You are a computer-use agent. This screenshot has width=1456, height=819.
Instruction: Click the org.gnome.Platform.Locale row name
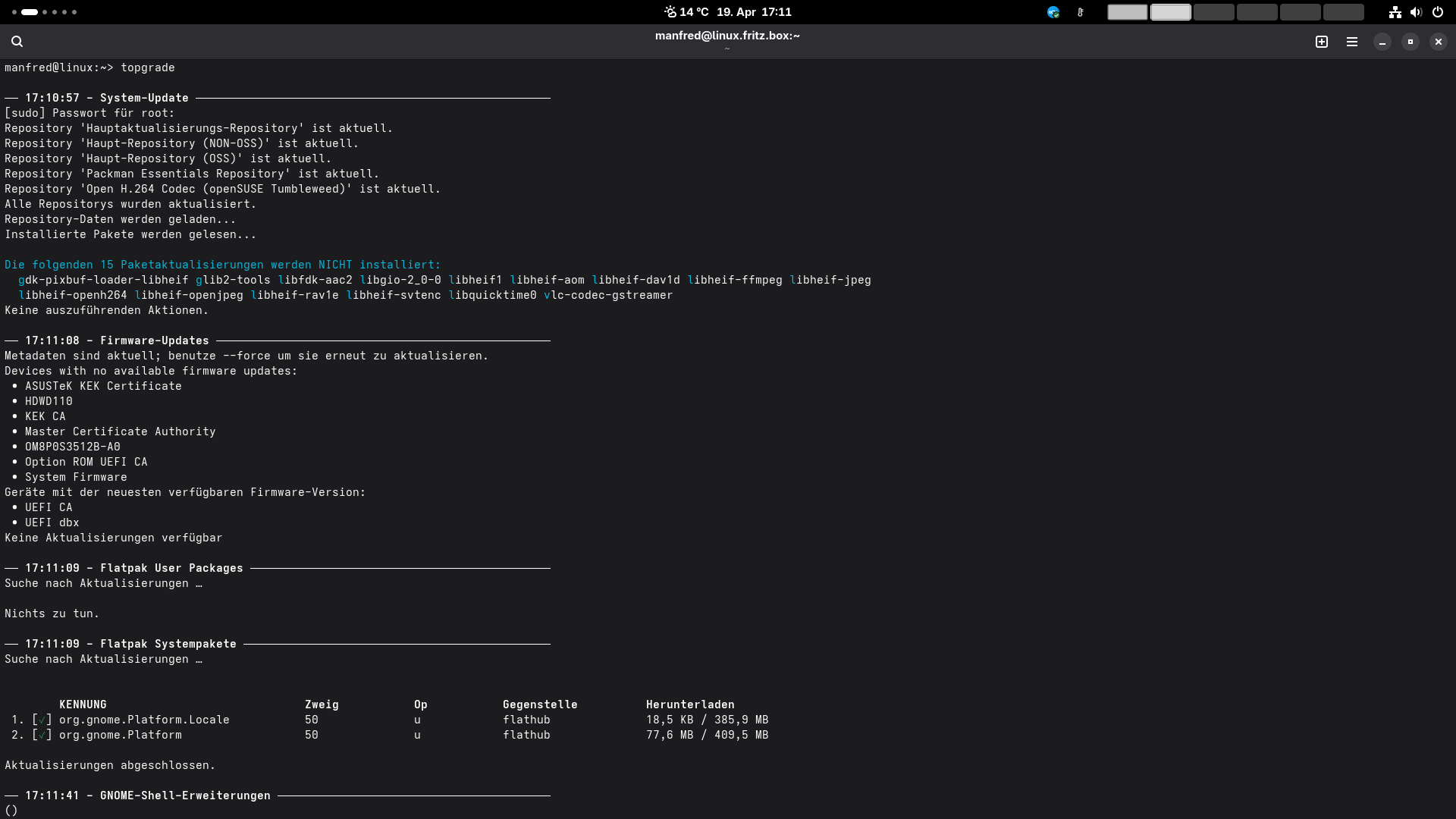[144, 720]
